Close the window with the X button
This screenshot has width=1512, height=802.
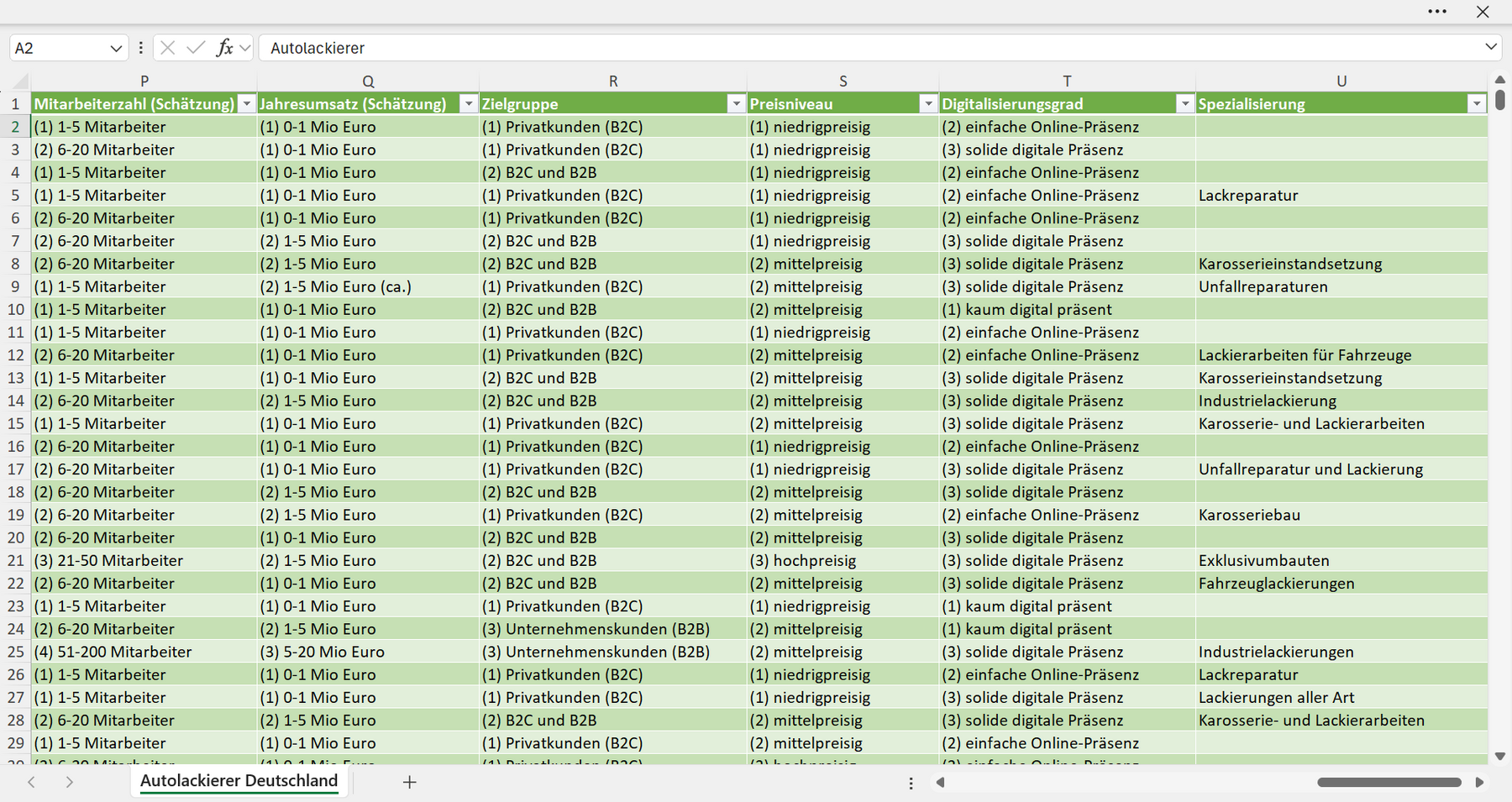point(1483,12)
